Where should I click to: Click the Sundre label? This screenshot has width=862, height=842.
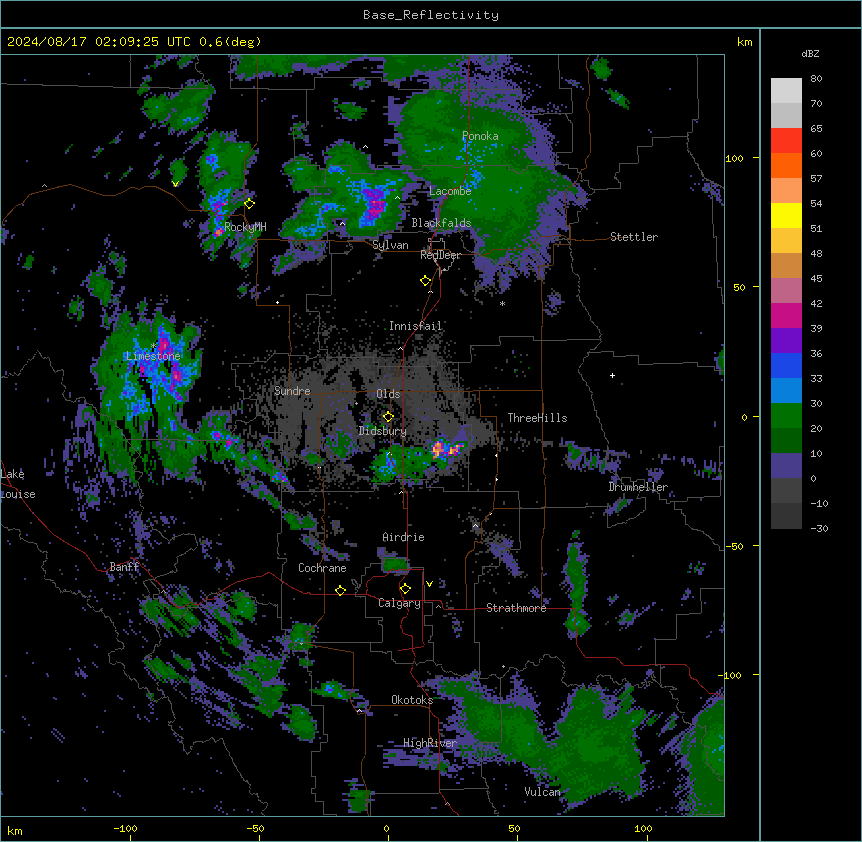(x=292, y=391)
